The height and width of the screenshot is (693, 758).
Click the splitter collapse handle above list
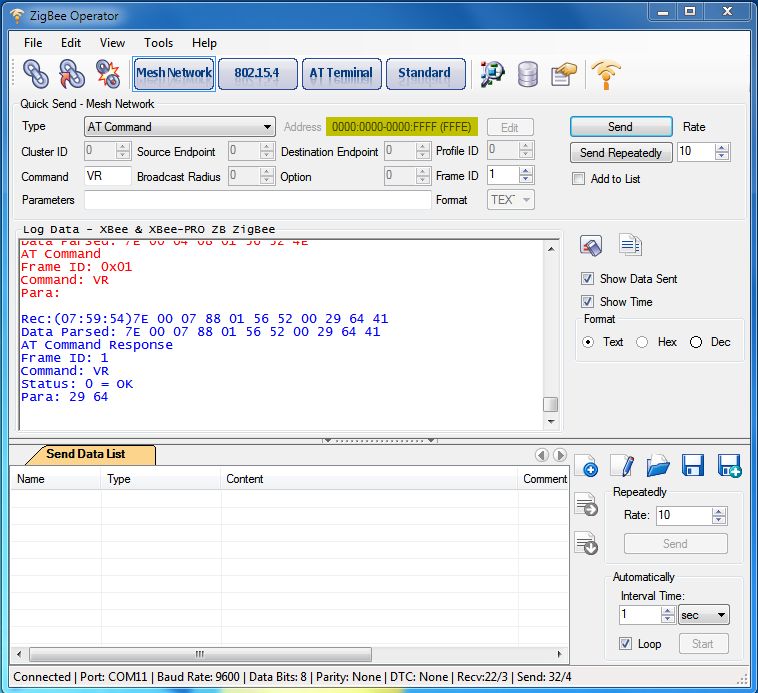[379, 441]
